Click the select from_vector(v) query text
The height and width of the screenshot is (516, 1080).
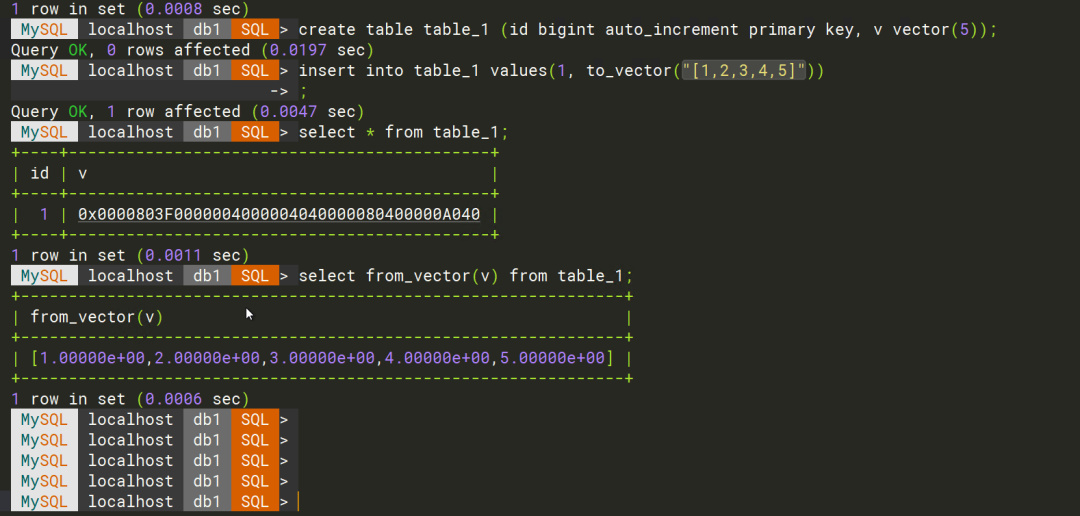click(465, 276)
